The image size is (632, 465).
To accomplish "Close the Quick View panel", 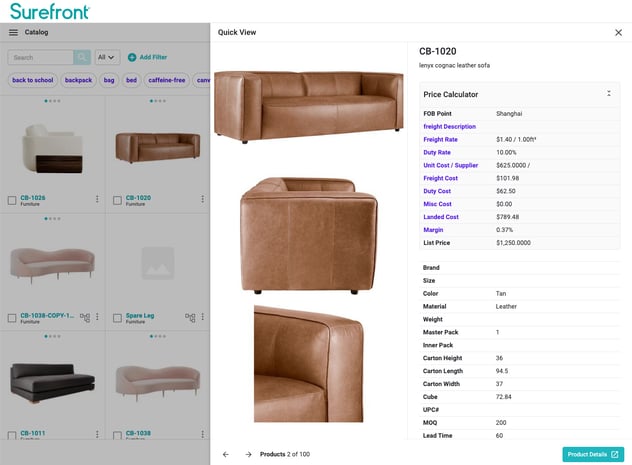I will click(618, 32).
